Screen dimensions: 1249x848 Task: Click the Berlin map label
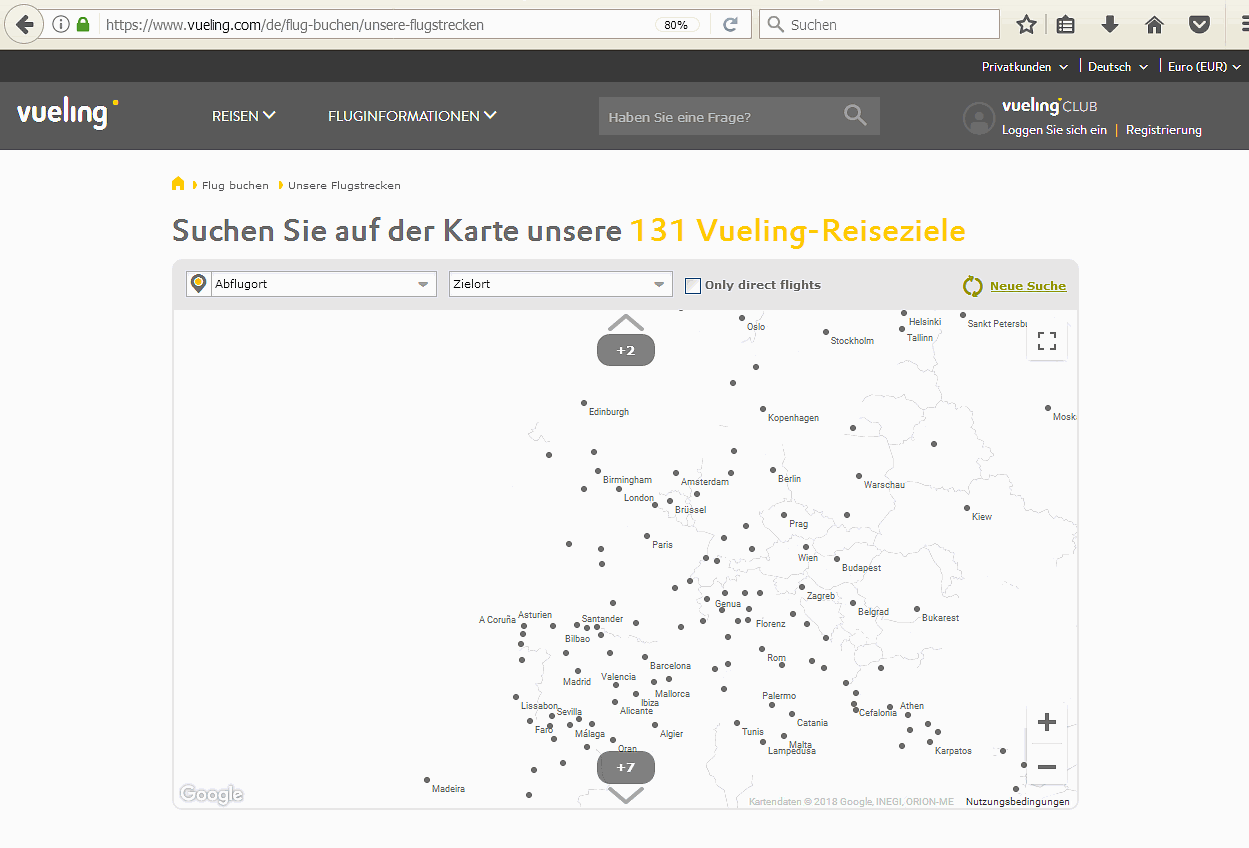[789, 479]
